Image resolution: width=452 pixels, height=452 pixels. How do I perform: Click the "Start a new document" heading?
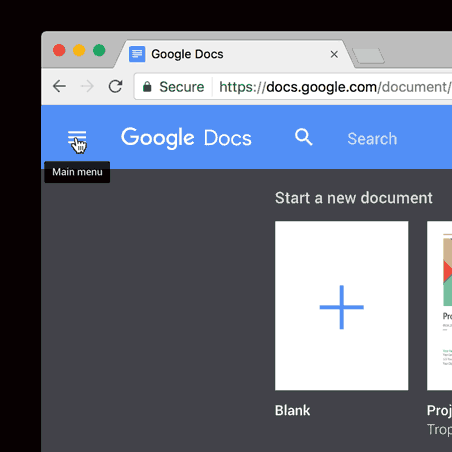point(354,198)
